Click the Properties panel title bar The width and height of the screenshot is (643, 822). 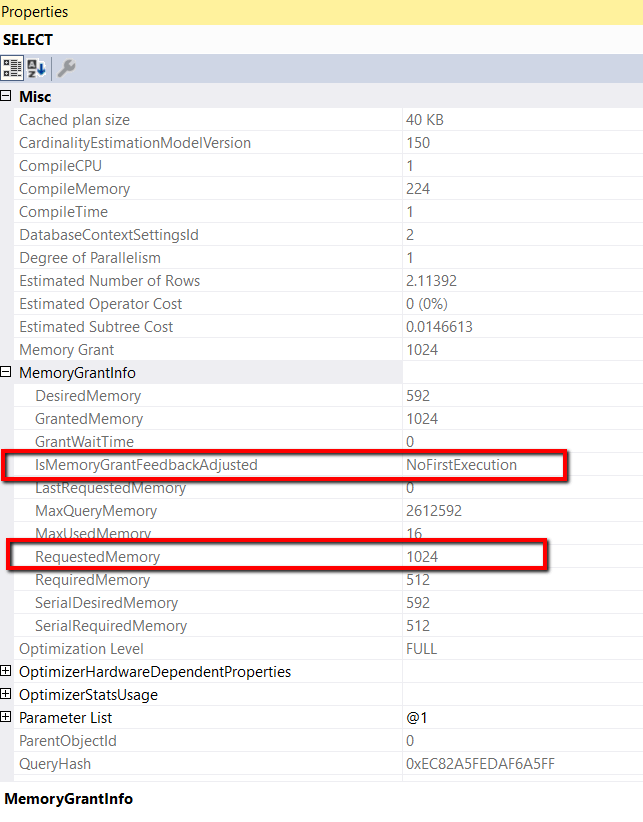[x=321, y=12]
